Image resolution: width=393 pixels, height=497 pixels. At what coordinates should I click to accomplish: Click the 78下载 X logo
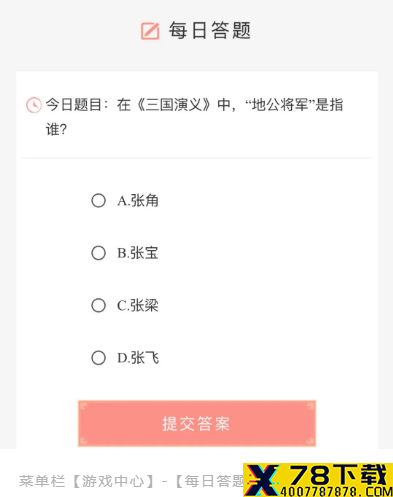click(x=263, y=480)
